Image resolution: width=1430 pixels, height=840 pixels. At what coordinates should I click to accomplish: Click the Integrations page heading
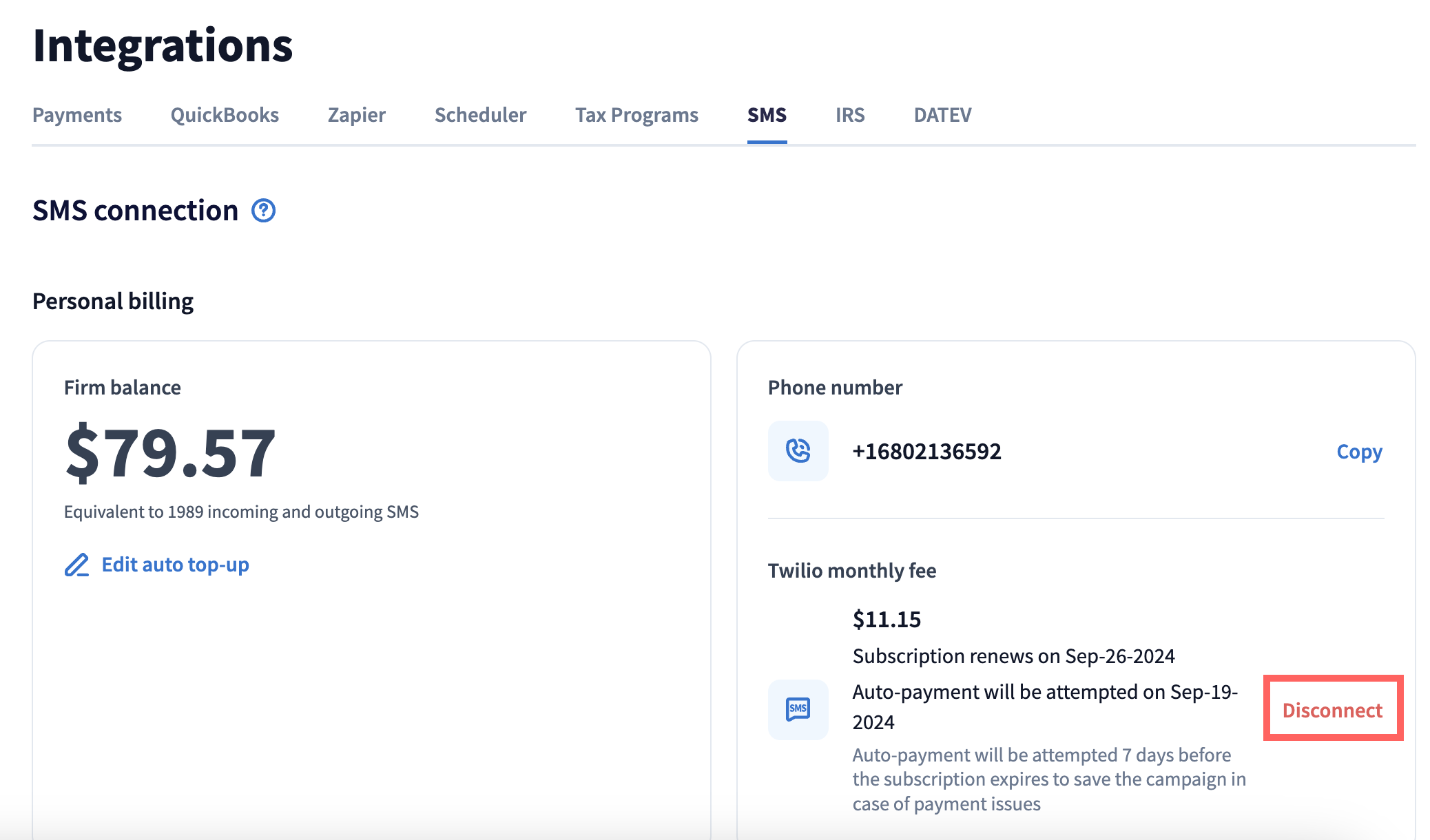click(x=163, y=46)
